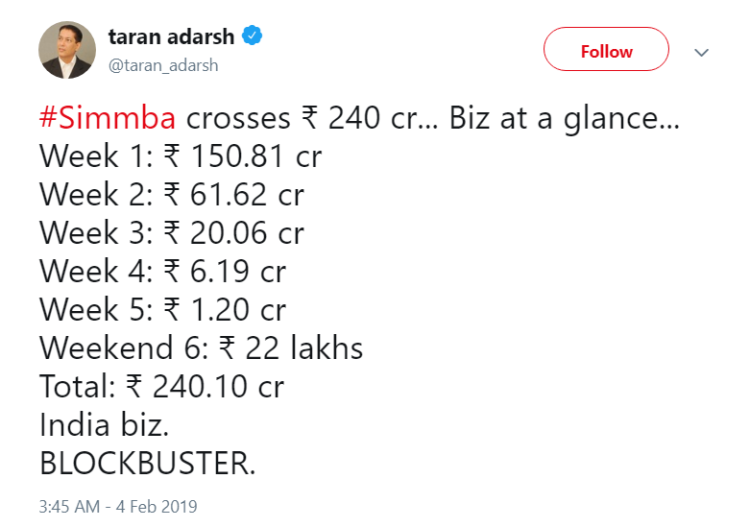Image resolution: width=750 pixels, height=527 pixels.
Task: Click the Weekend 6: ₹ 22 lakhs line
Action: 201,347
